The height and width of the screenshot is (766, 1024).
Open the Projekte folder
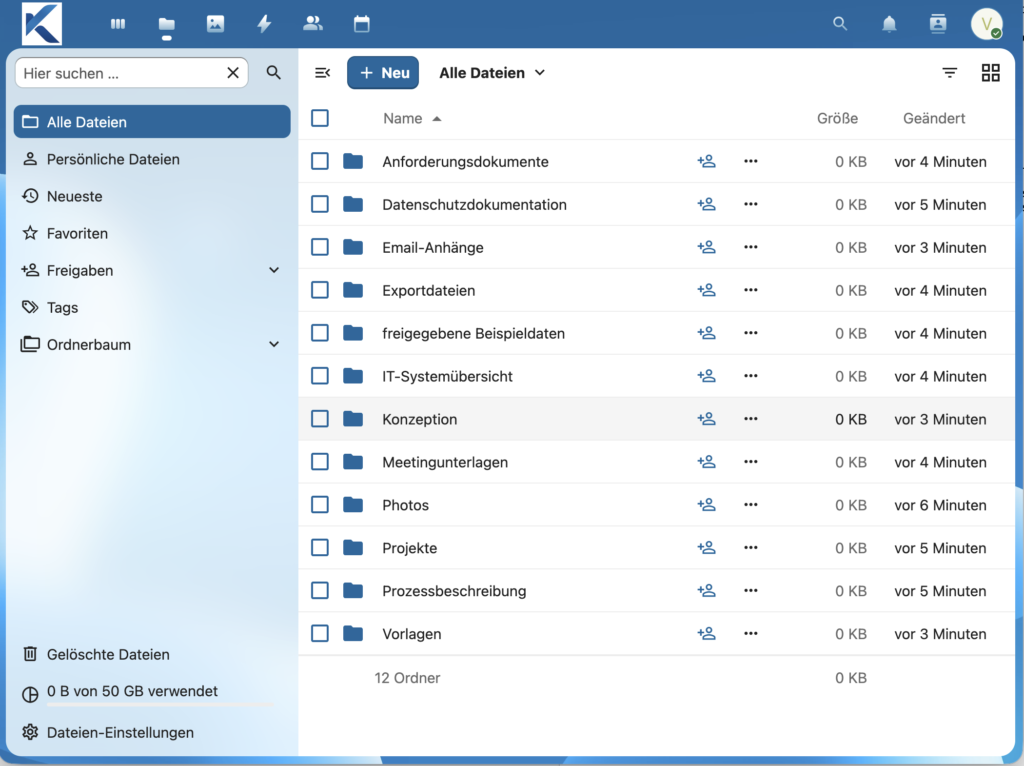coord(409,548)
